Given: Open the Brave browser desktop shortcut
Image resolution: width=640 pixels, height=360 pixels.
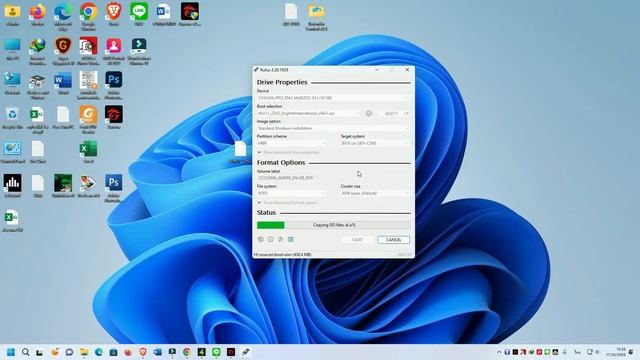Looking at the screenshot, I should pos(113,15).
